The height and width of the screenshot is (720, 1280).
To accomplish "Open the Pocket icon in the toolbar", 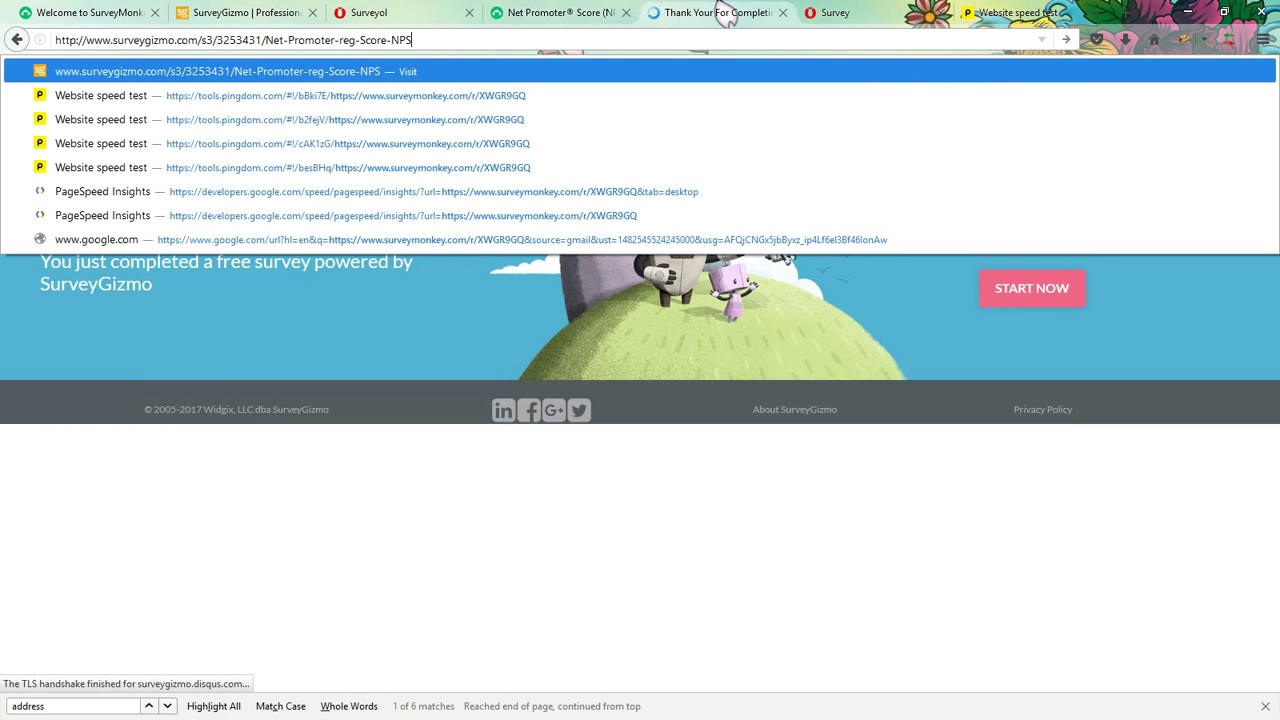I will pos(1097,40).
